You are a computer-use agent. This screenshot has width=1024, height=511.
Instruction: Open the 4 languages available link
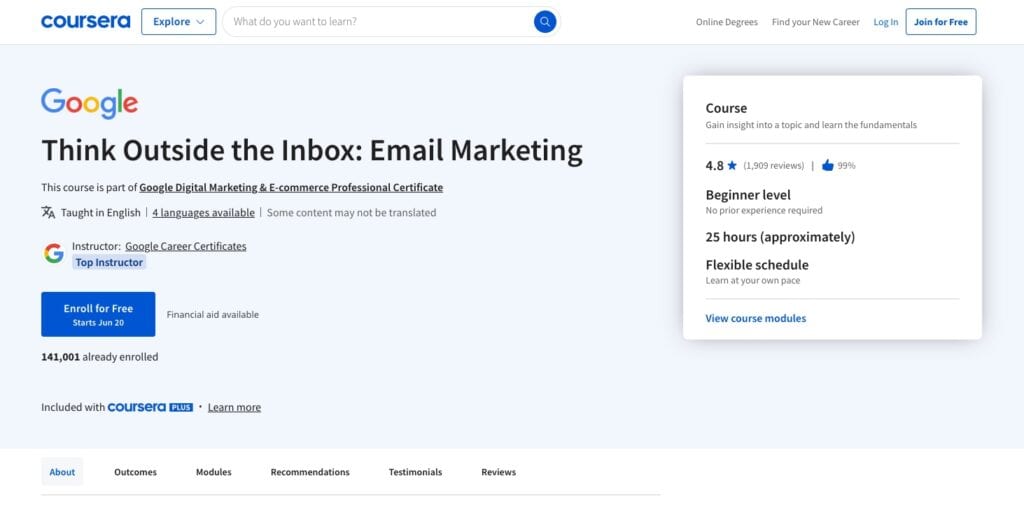click(x=204, y=212)
